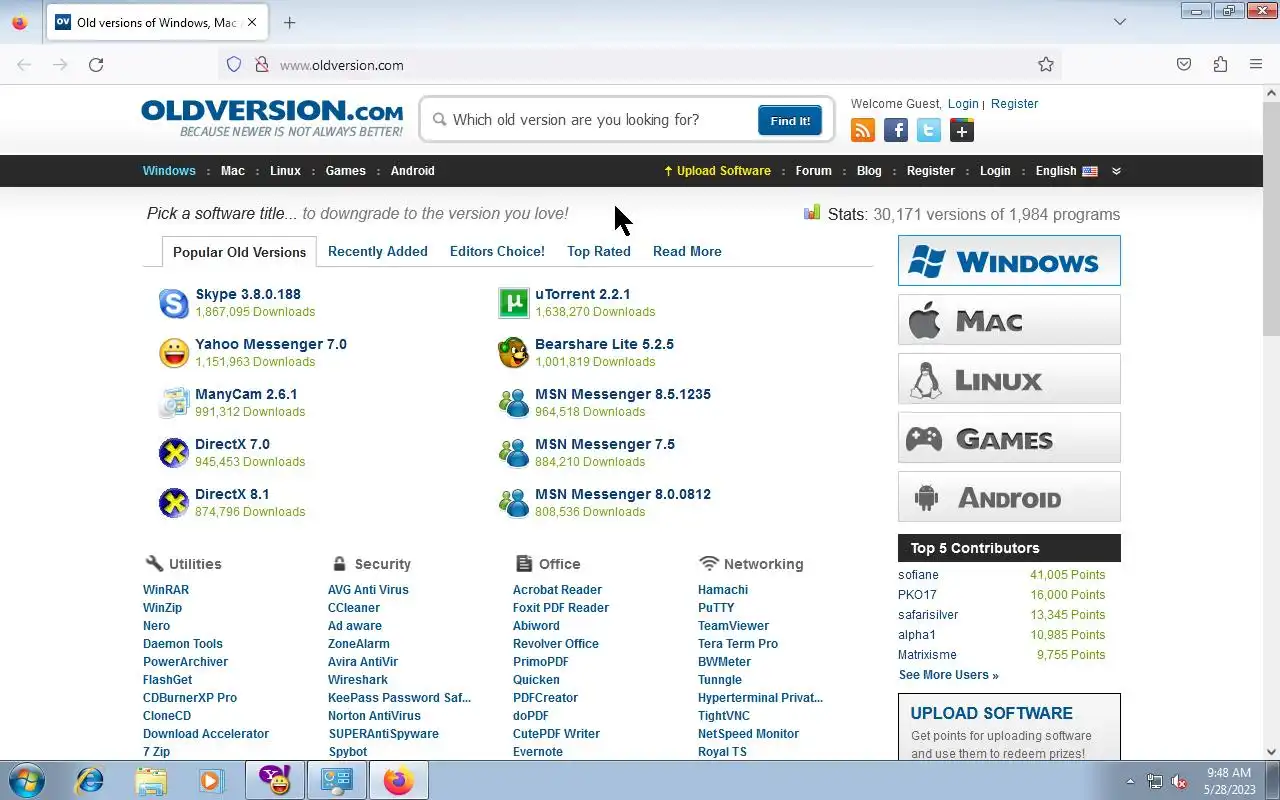This screenshot has width=1280, height=800.
Task: Open the RSS feed icon
Action: tap(862, 130)
